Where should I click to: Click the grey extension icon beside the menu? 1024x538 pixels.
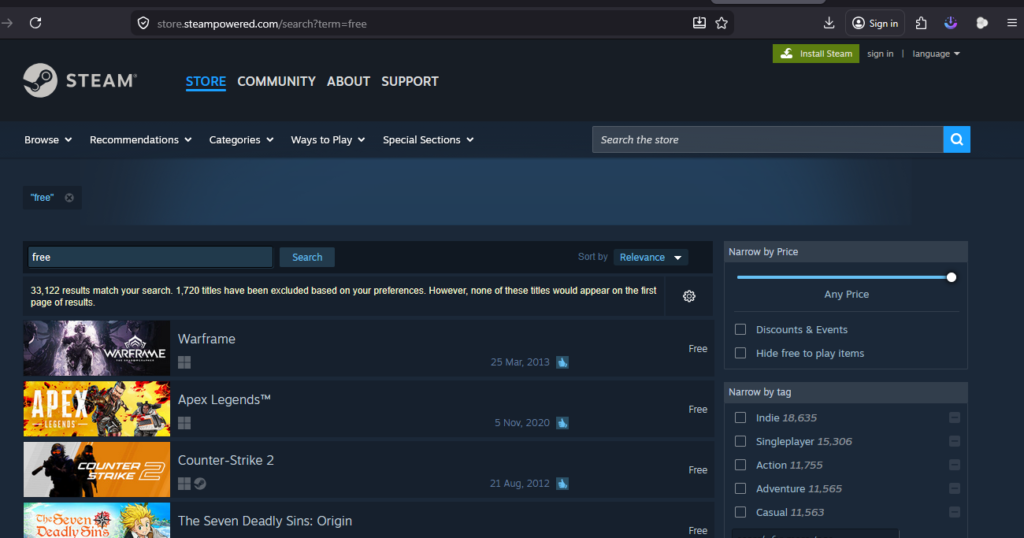click(x=982, y=23)
